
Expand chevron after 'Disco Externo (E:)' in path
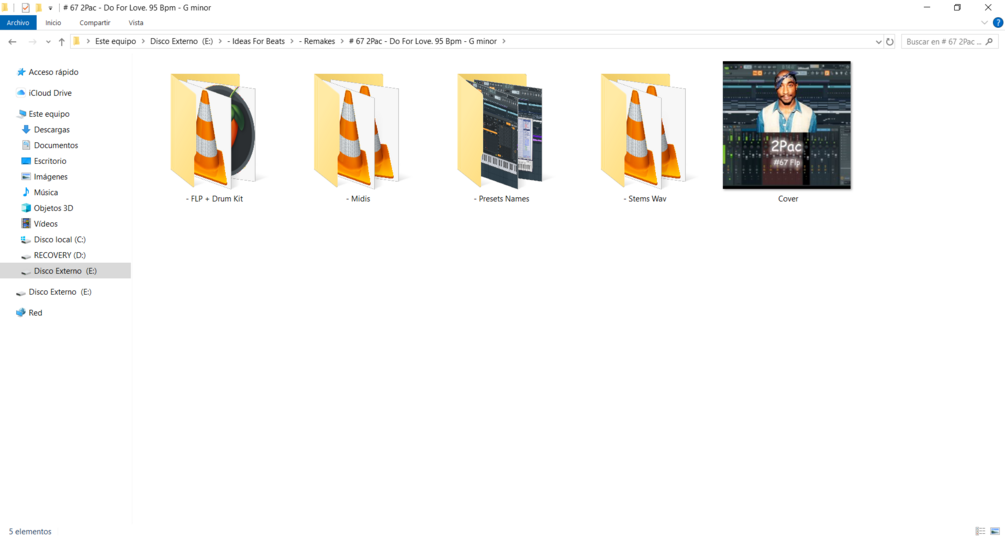pos(220,41)
